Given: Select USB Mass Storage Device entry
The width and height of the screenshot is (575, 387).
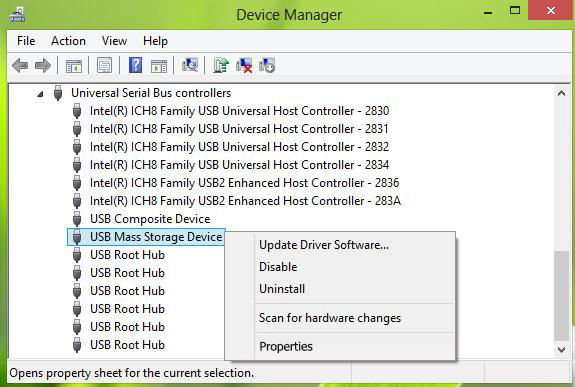Looking at the screenshot, I should pyautogui.click(x=156, y=237).
